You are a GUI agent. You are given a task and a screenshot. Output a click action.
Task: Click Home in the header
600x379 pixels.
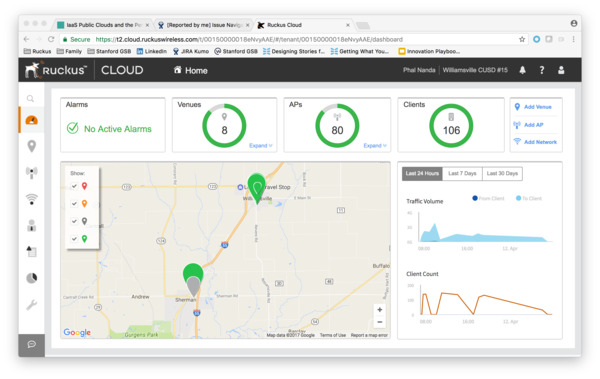(x=191, y=70)
